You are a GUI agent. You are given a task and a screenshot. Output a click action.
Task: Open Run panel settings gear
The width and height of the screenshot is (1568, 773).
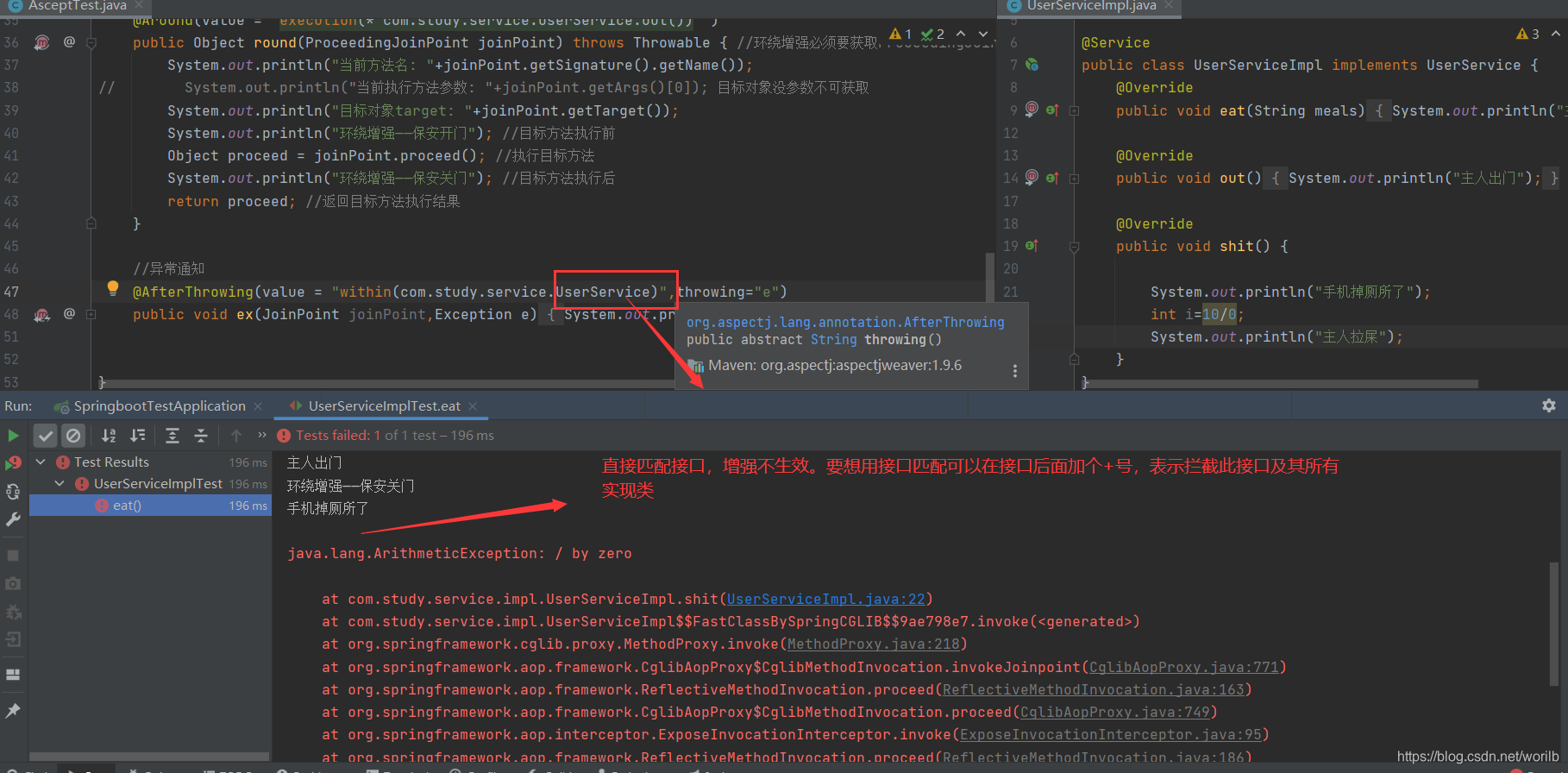[1549, 405]
